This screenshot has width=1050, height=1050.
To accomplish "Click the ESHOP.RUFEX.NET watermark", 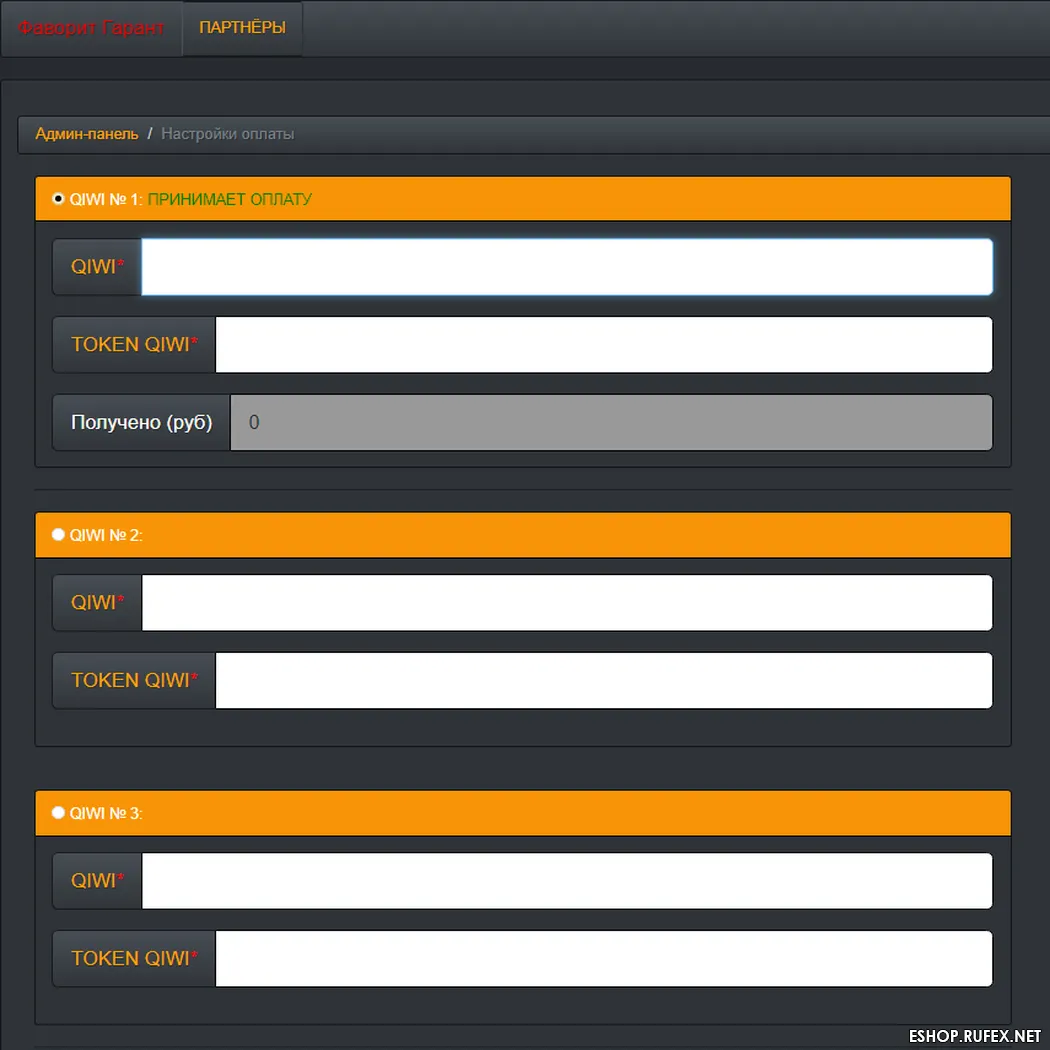I will click(x=974, y=1035).
